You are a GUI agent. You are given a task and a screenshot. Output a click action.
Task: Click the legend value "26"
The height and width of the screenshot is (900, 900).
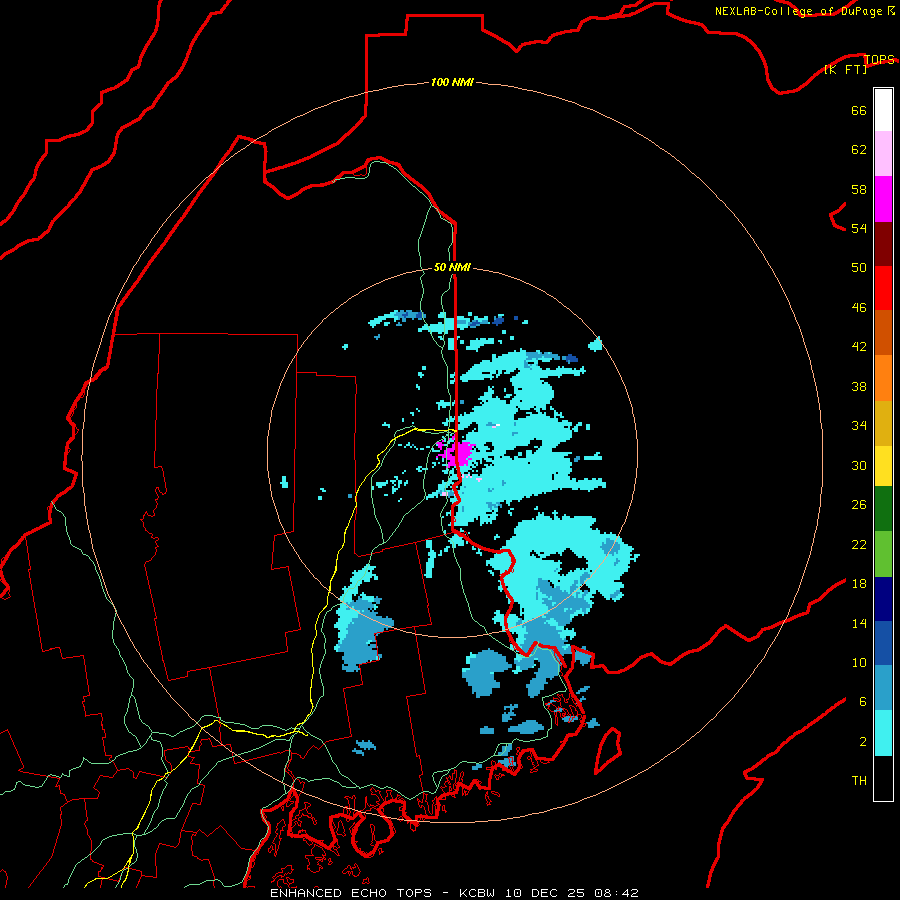coord(859,505)
